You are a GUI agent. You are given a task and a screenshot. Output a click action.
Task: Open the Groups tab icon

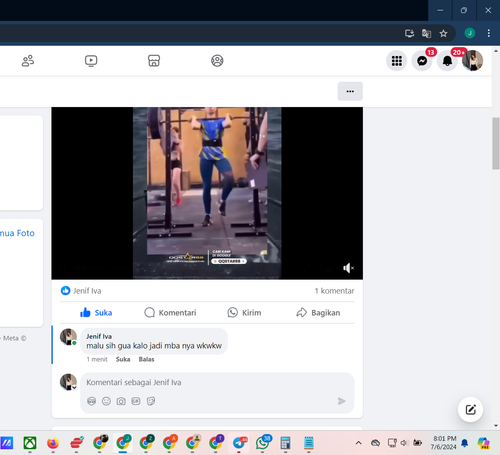click(x=217, y=61)
